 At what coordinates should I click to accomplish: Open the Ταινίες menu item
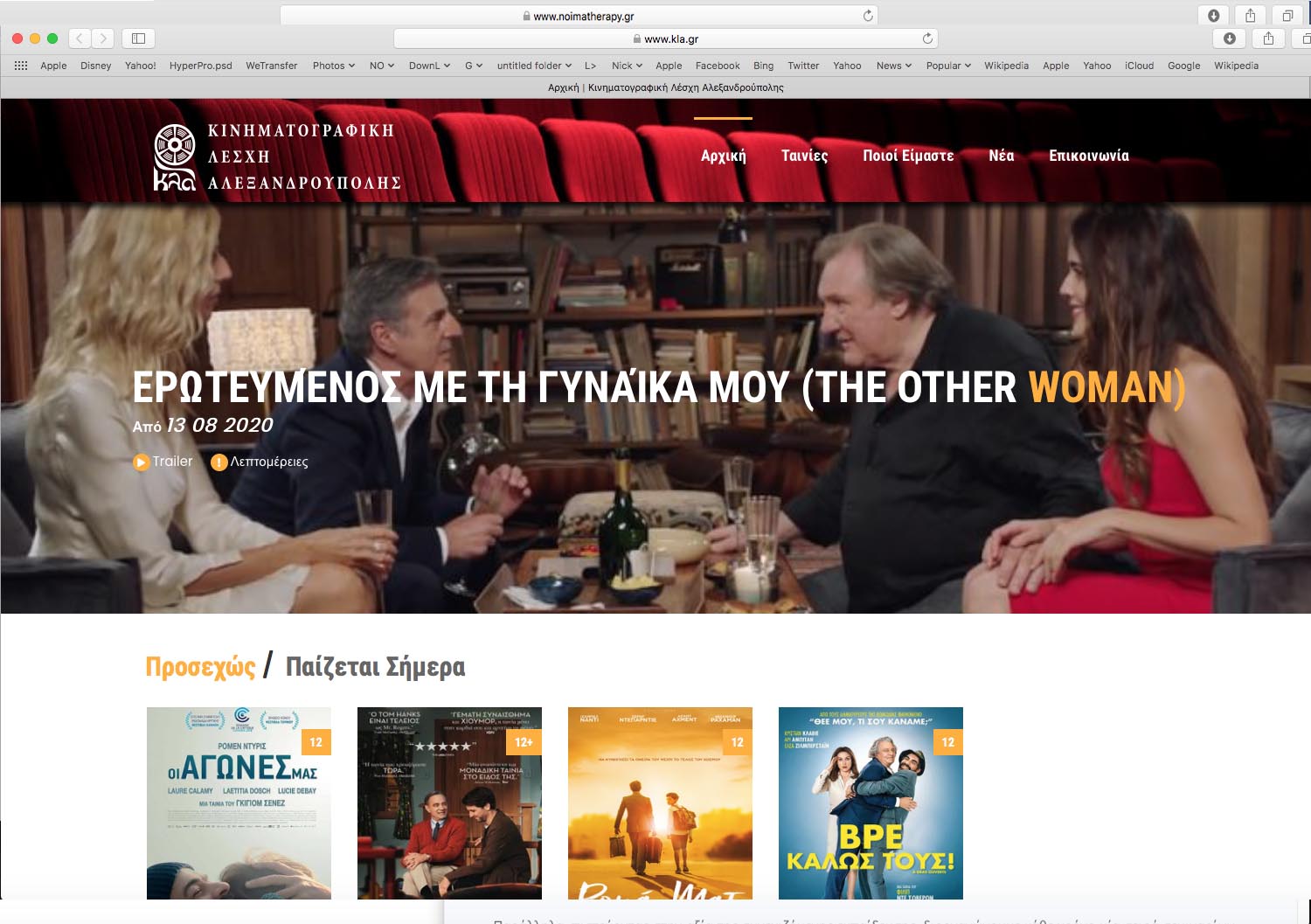[x=804, y=156]
